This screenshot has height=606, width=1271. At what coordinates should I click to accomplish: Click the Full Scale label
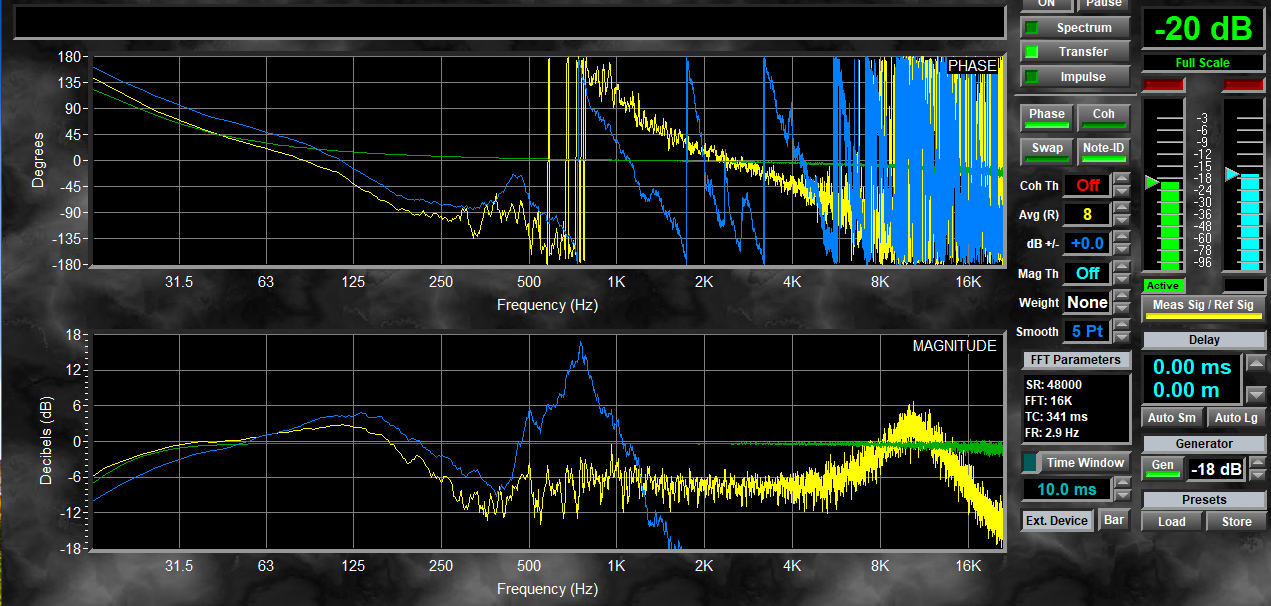click(x=1204, y=63)
